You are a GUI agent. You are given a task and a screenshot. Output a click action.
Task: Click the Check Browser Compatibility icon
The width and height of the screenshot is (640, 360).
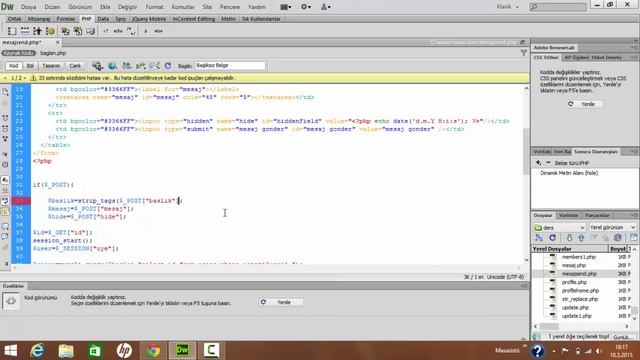[x=155, y=66]
